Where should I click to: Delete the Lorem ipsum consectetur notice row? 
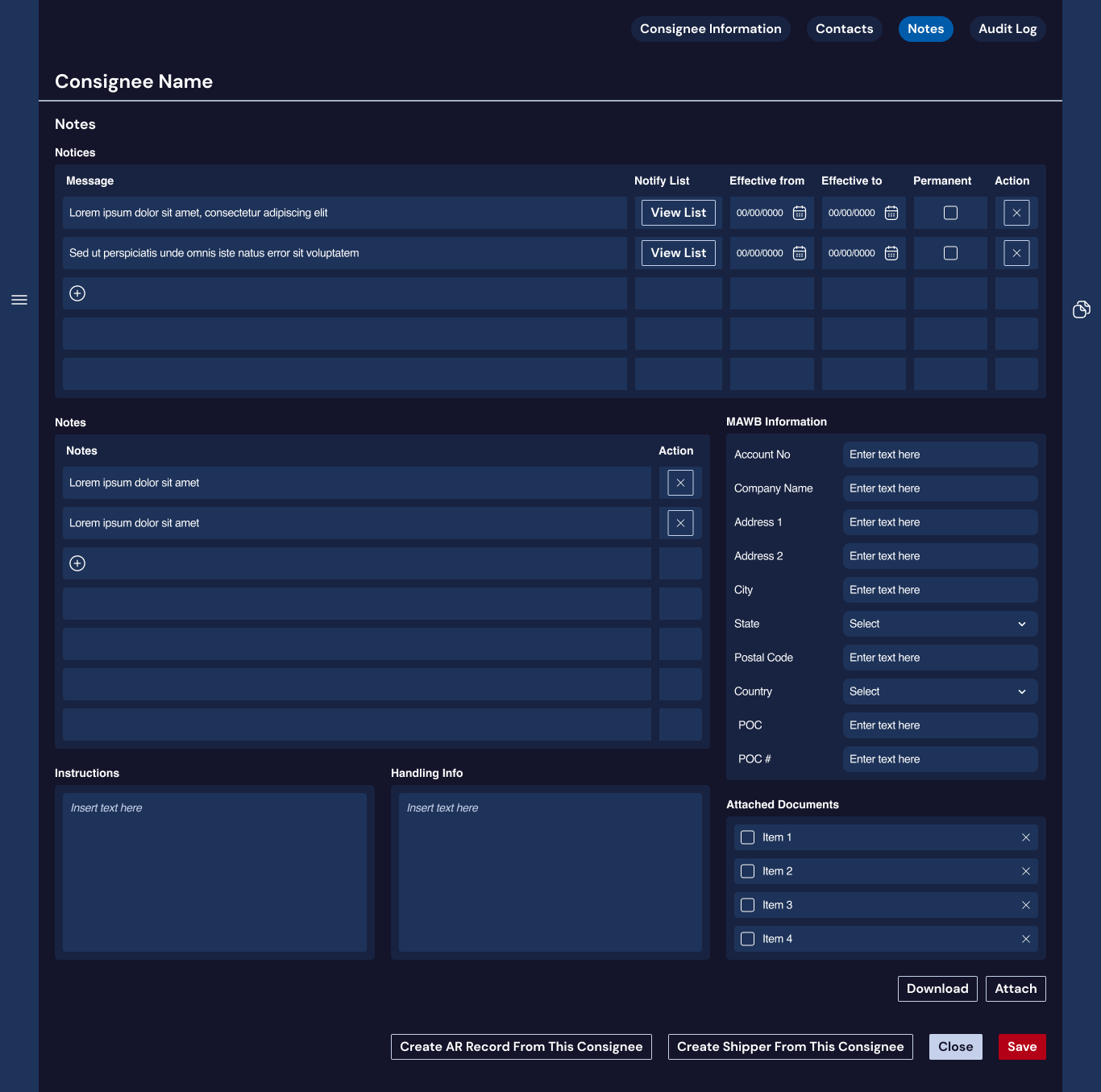(x=1016, y=213)
